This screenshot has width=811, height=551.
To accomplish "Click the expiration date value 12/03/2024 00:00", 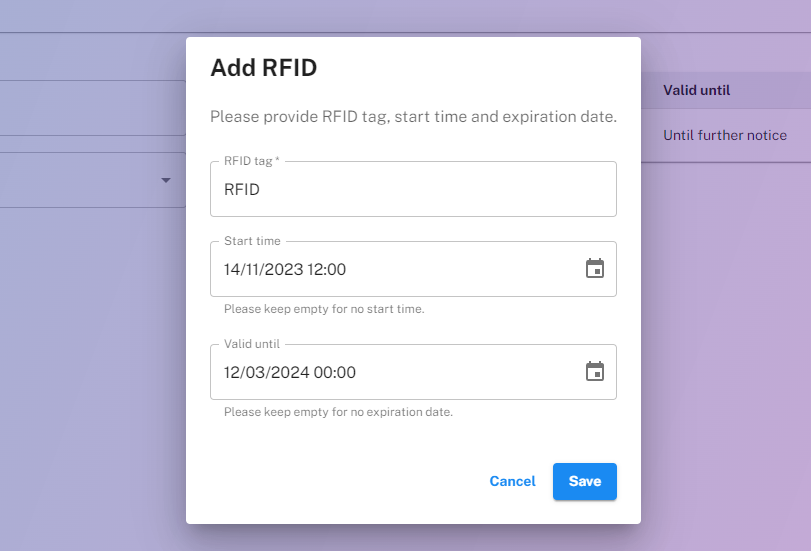I will (x=290, y=372).
